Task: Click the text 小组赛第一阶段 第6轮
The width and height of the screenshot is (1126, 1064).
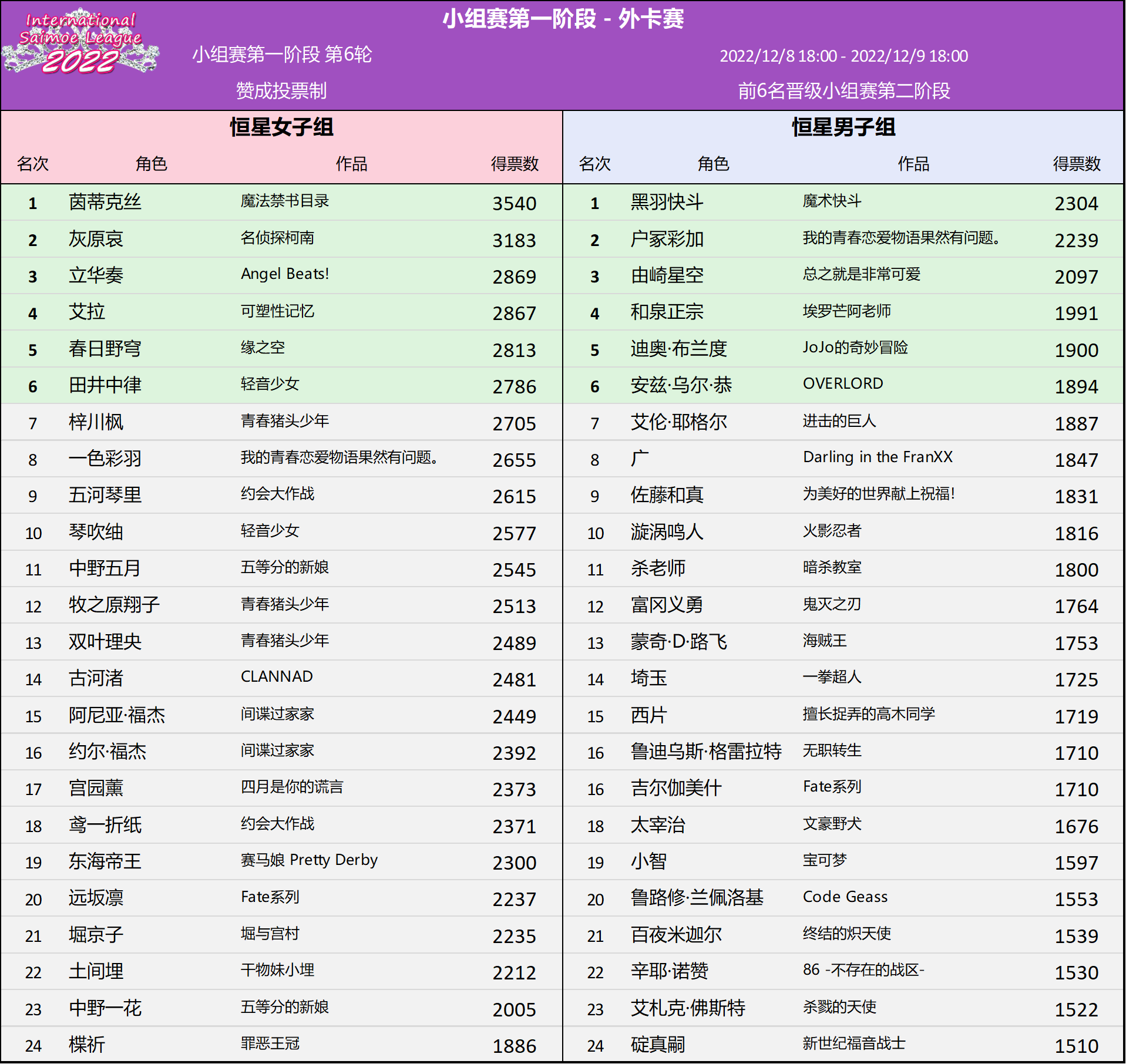Action: 282,55
